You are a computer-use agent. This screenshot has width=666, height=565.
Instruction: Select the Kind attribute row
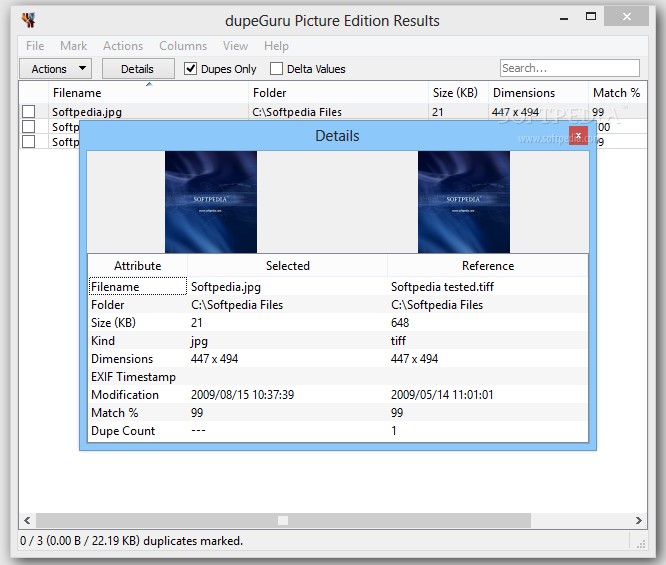(x=338, y=341)
